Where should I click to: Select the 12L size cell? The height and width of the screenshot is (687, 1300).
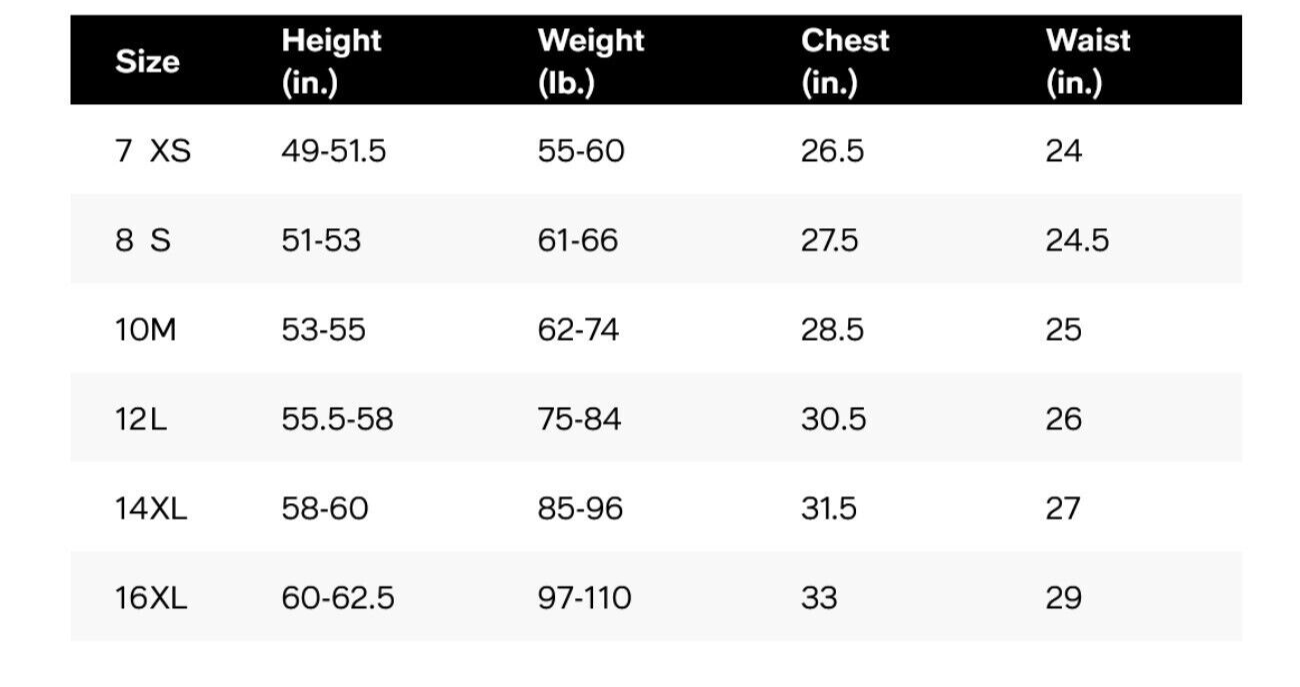(141, 419)
